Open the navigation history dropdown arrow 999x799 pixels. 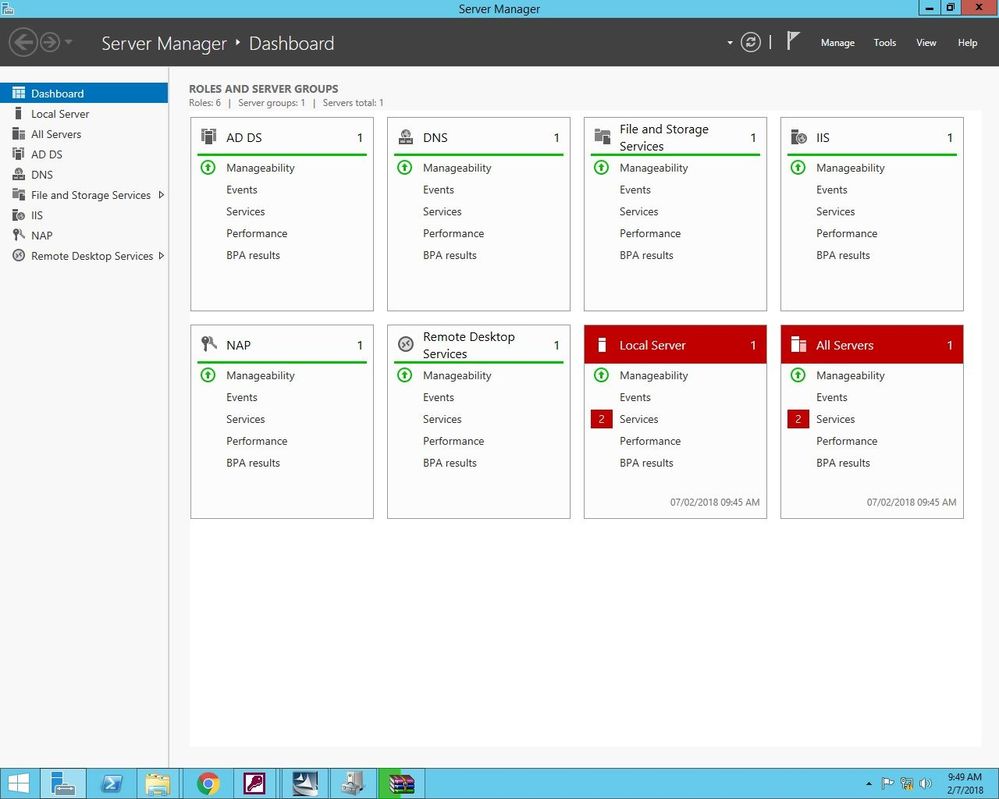coord(68,43)
